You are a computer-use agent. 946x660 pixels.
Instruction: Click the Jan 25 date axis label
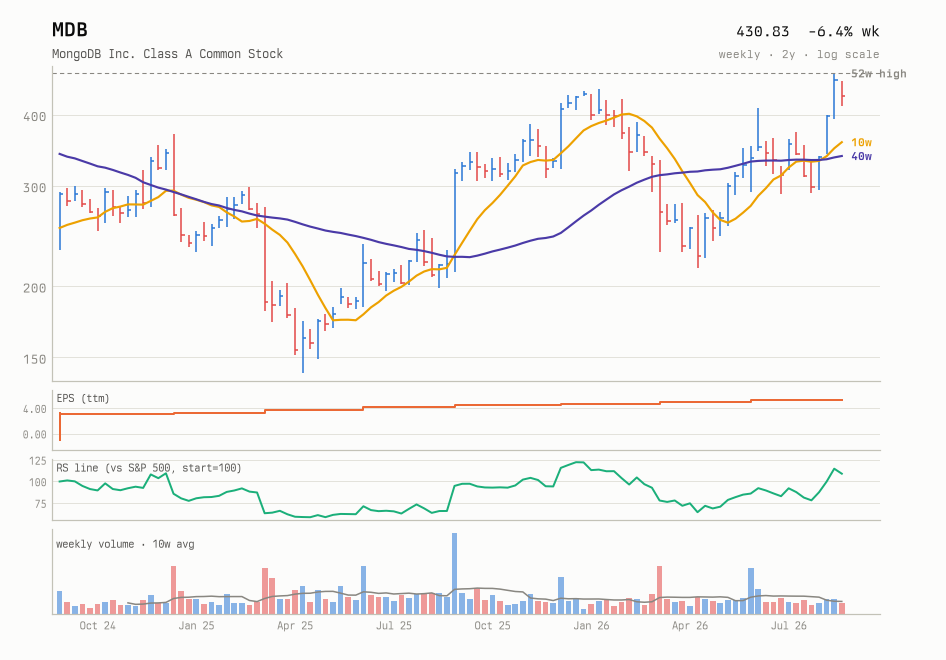click(x=196, y=626)
